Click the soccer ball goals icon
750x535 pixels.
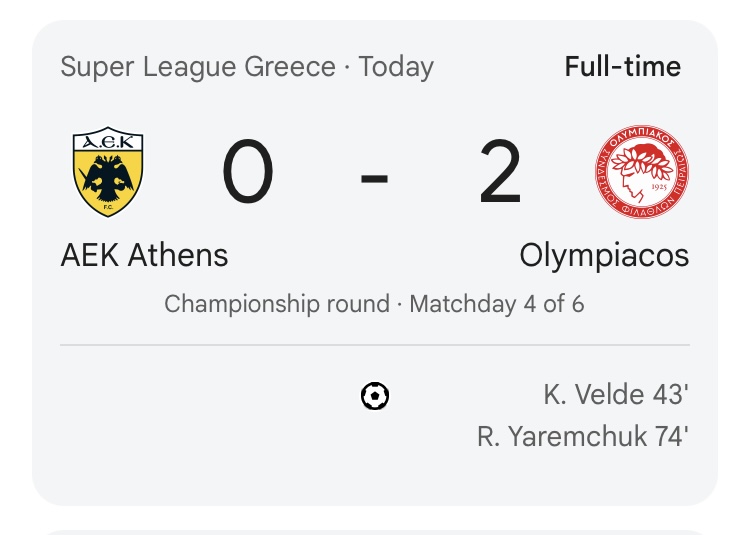[x=374, y=397]
